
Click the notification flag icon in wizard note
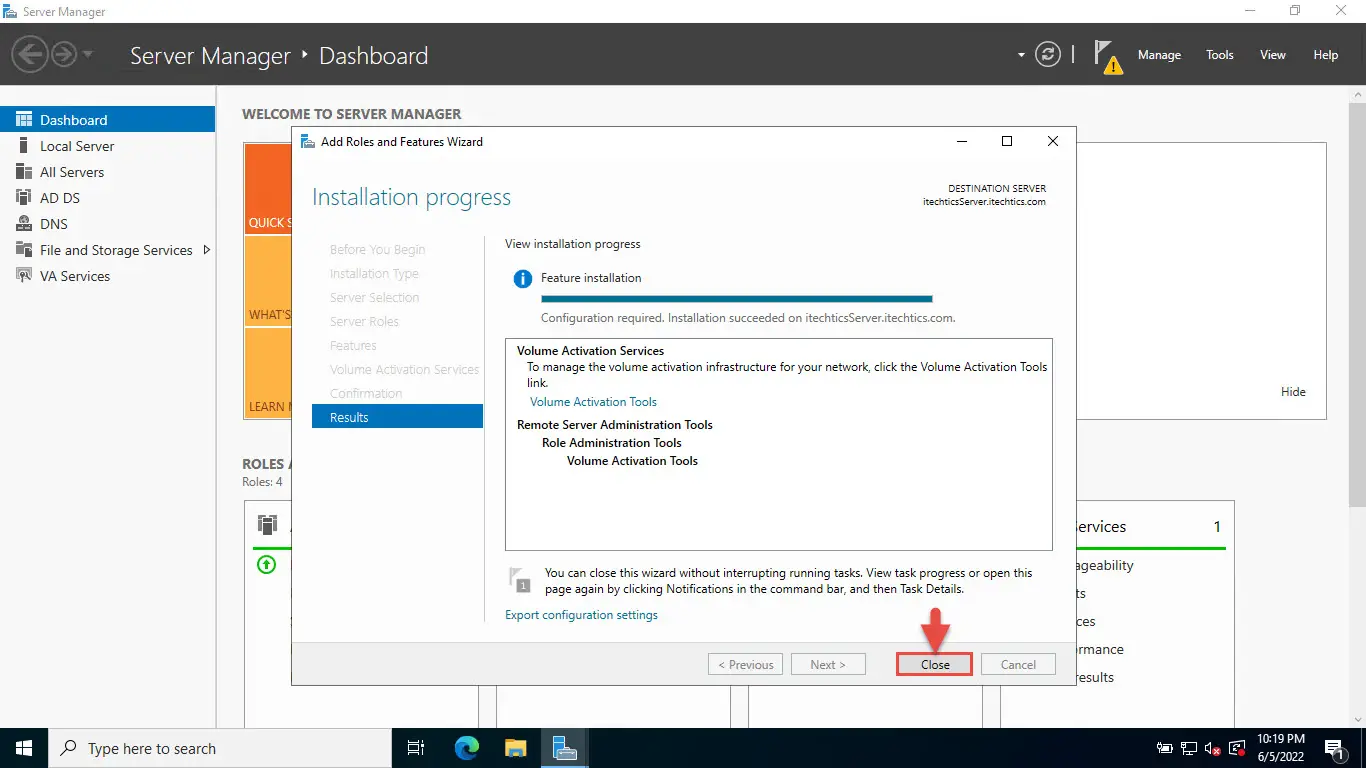click(520, 580)
